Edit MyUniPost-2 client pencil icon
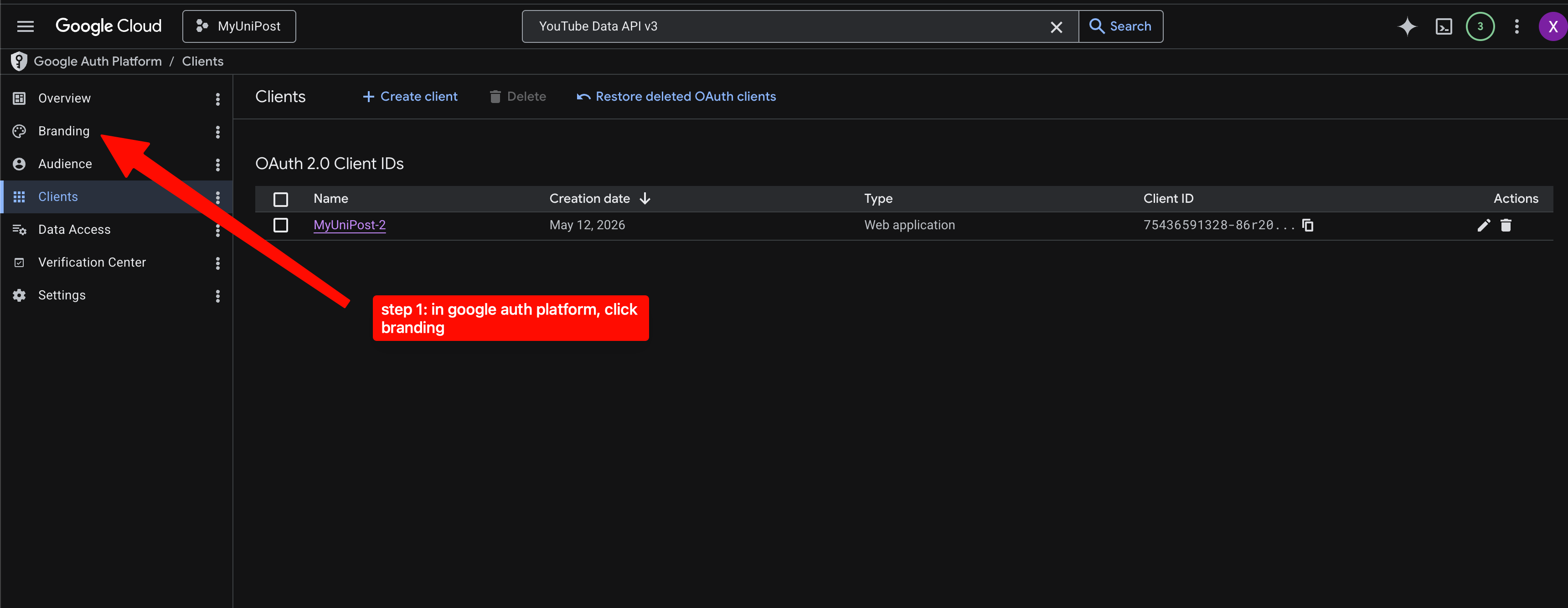1568x608 pixels. 1483,225
